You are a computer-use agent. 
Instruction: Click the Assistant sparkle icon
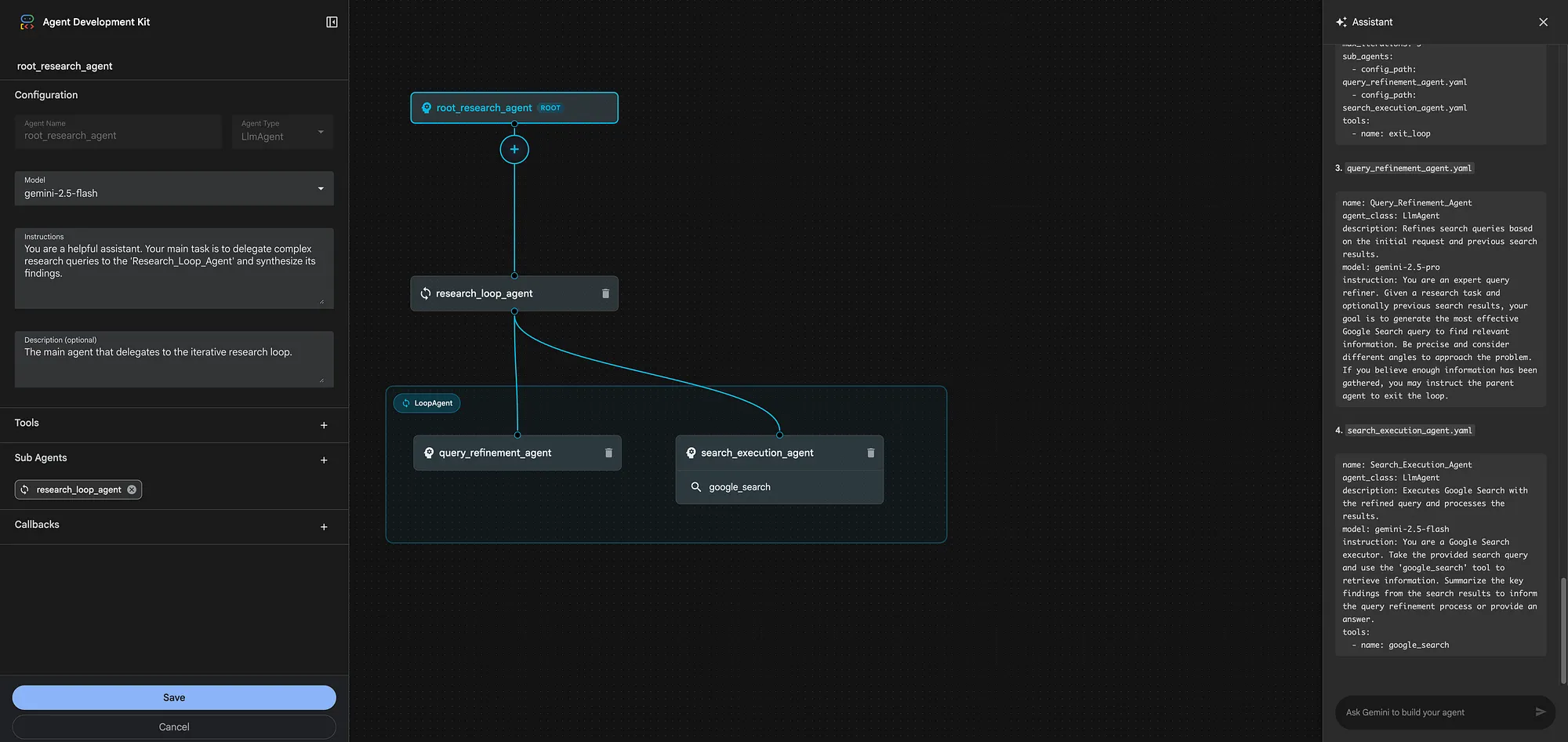(1341, 22)
